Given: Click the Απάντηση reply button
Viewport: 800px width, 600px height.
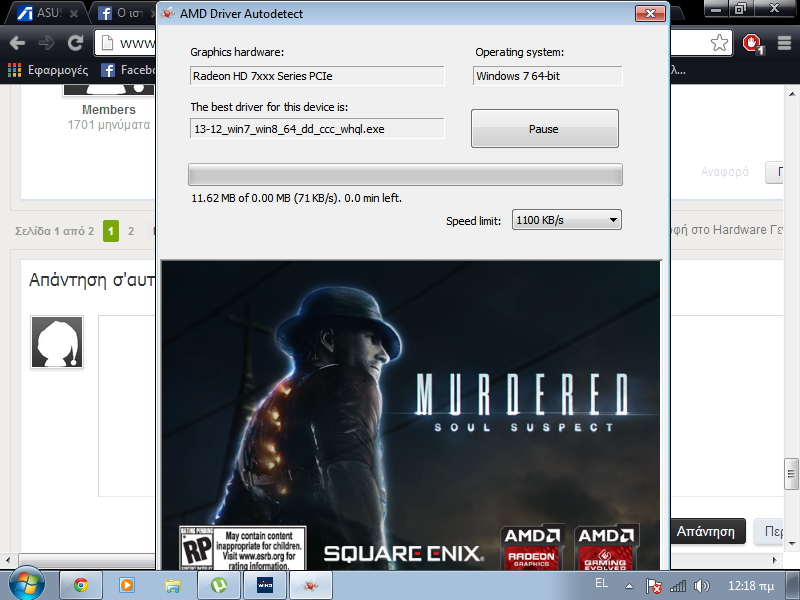Looking at the screenshot, I should click(706, 532).
